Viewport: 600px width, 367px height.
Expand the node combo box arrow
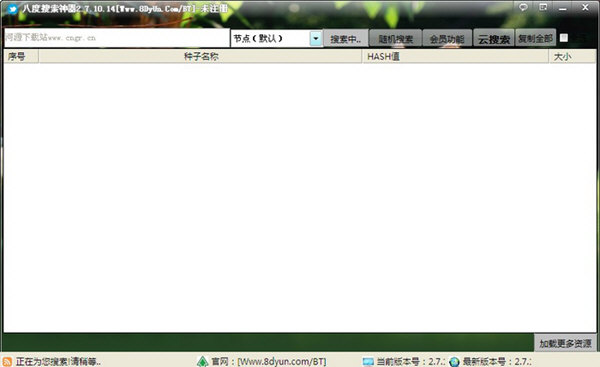tap(316, 39)
